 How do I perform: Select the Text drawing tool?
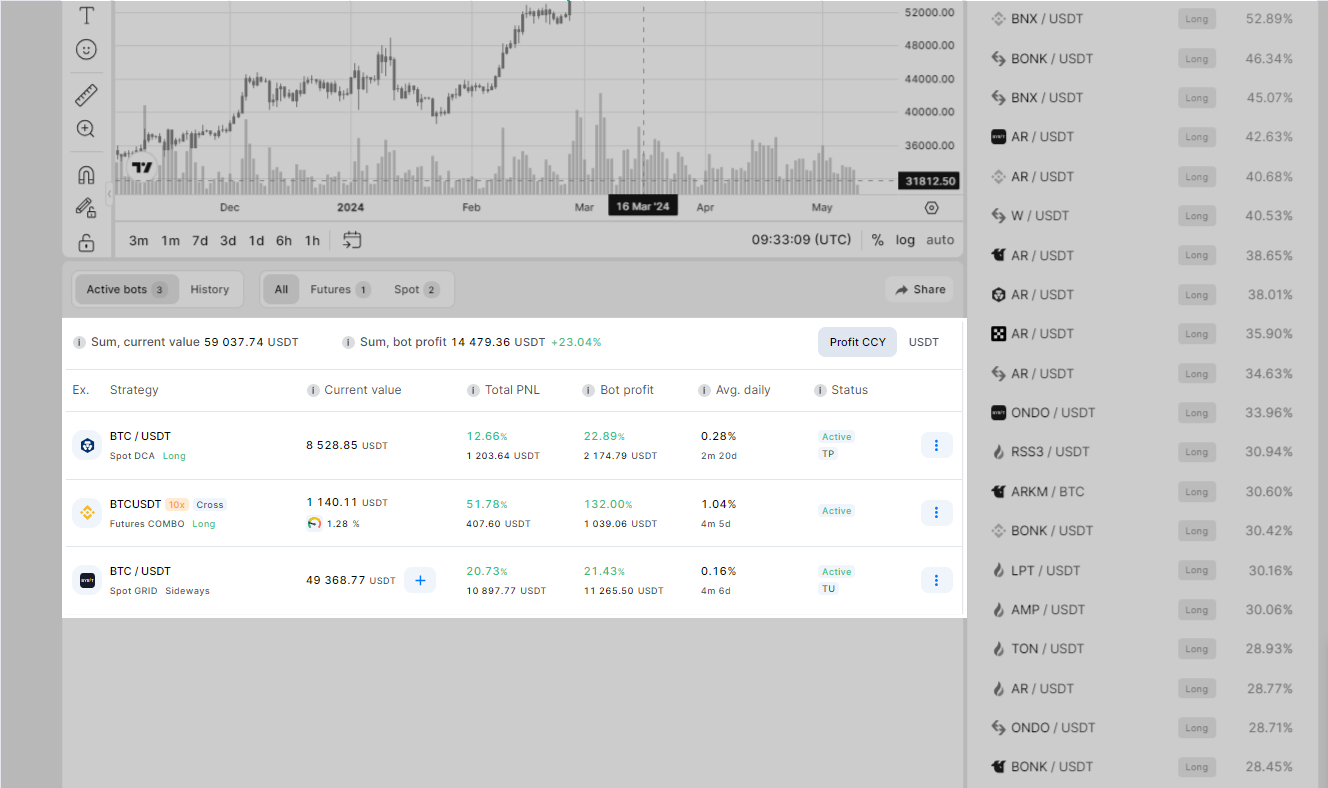pyautogui.click(x=87, y=16)
